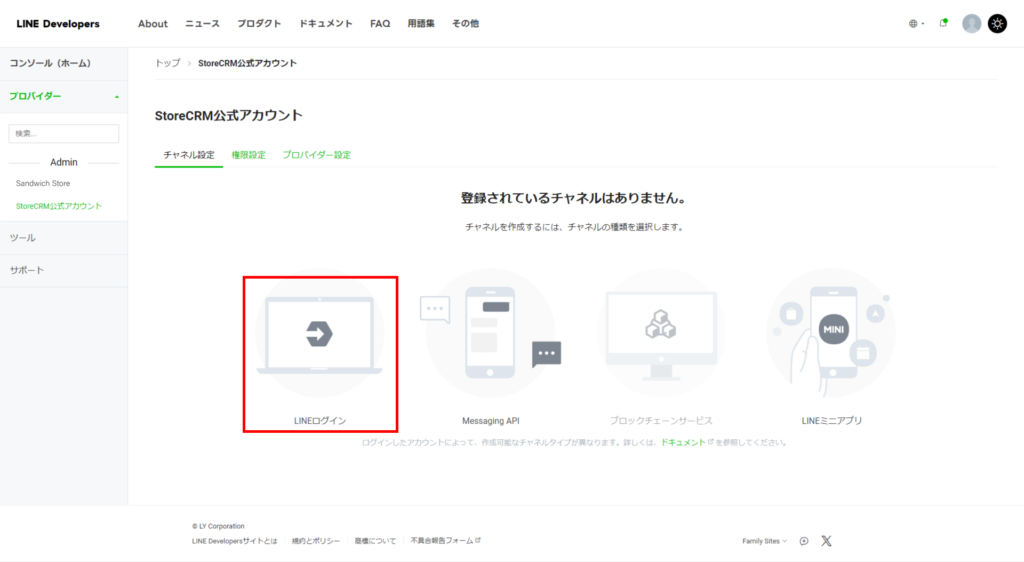The width and height of the screenshot is (1024, 562).
Task: Open the FAQ menu item
Action: tap(380, 23)
